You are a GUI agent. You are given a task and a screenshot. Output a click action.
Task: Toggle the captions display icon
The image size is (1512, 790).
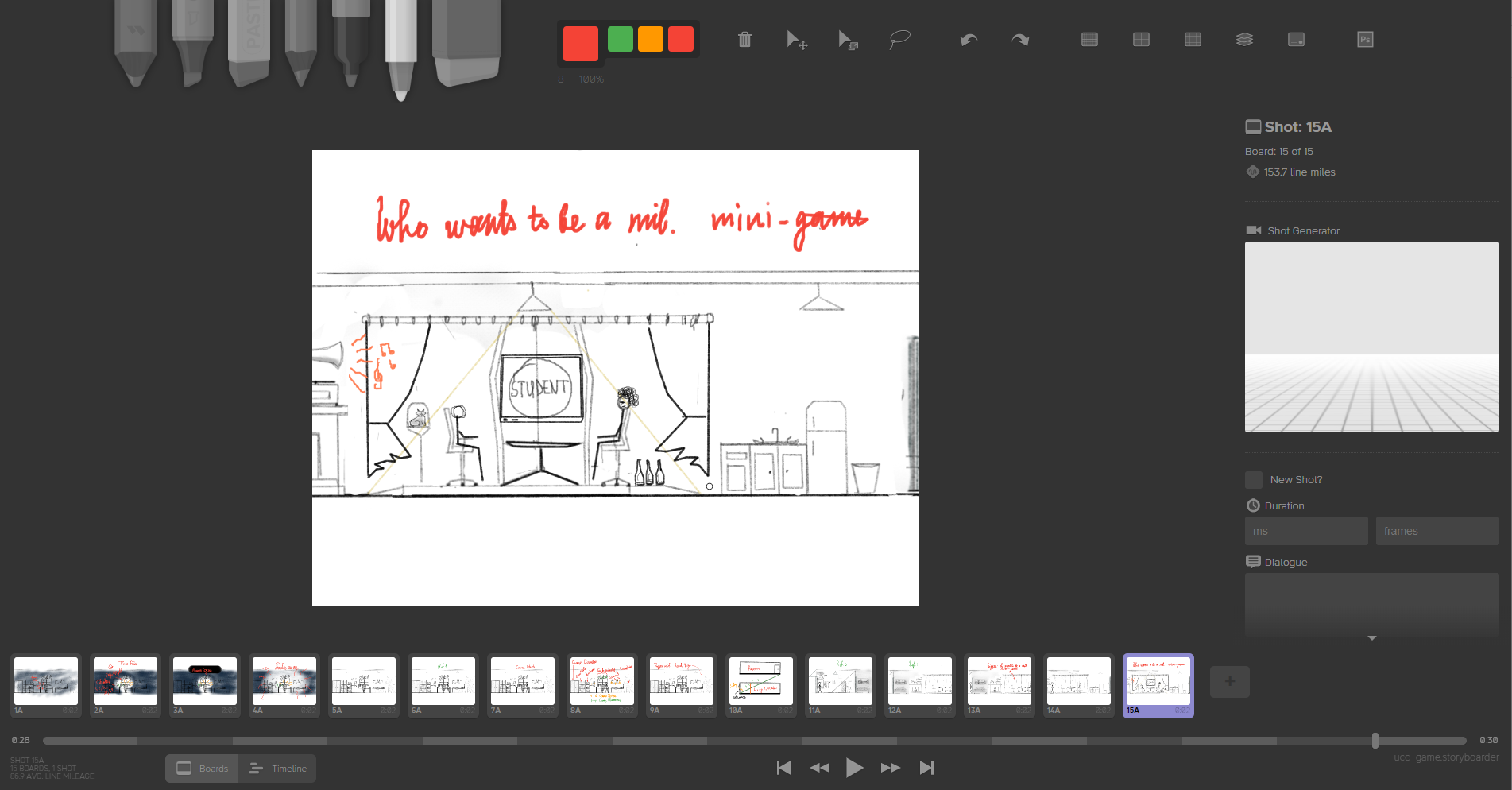(x=1296, y=39)
